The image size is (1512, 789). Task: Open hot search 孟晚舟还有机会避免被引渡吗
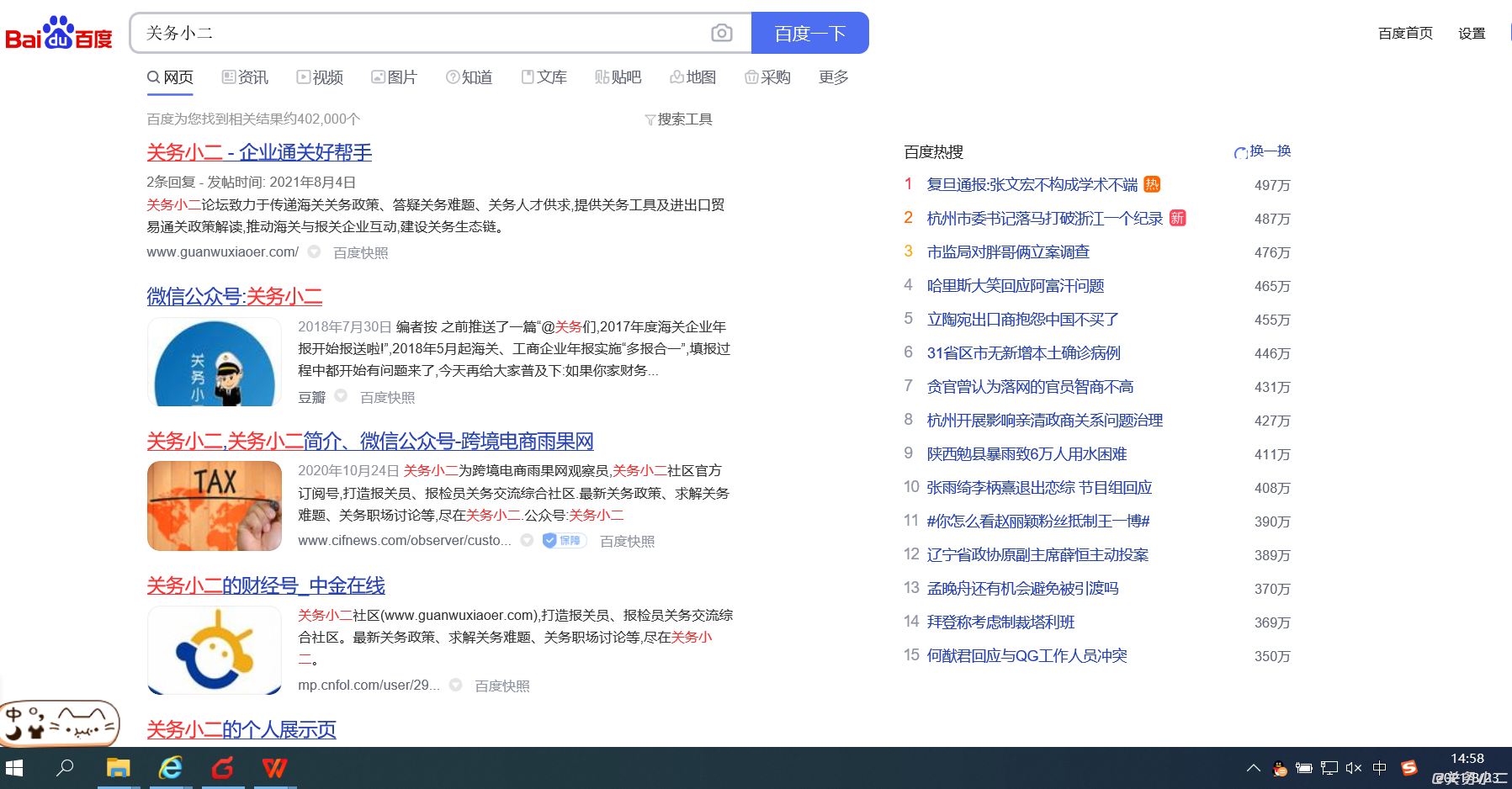(1022, 589)
